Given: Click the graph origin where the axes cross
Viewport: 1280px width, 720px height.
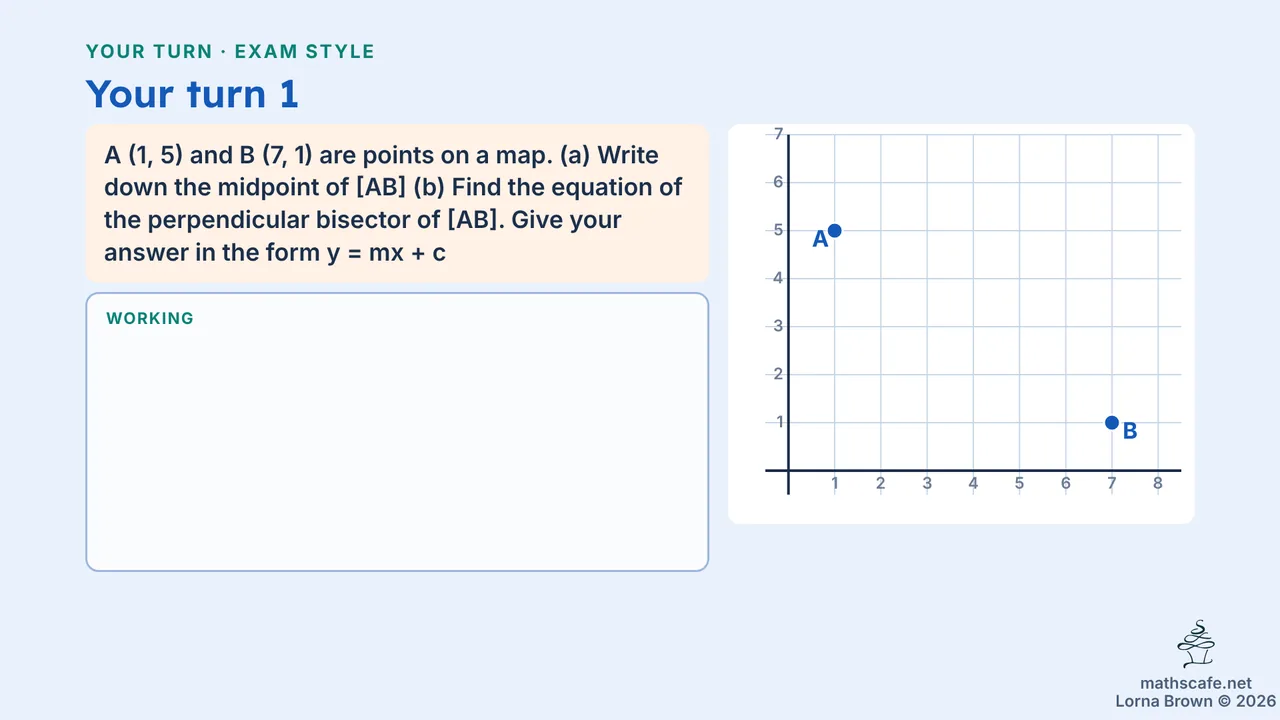Looking at the screenshot, I should pos(789,470).
